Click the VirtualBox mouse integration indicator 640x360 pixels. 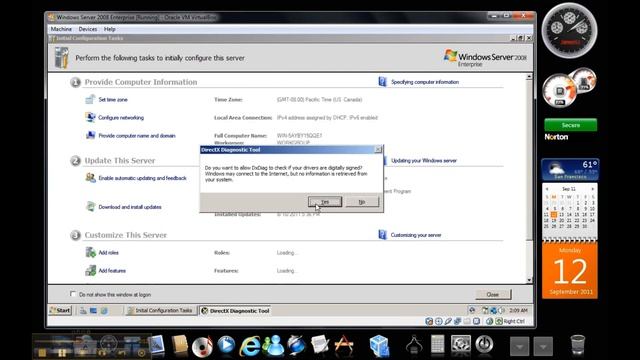click(489, 321)
